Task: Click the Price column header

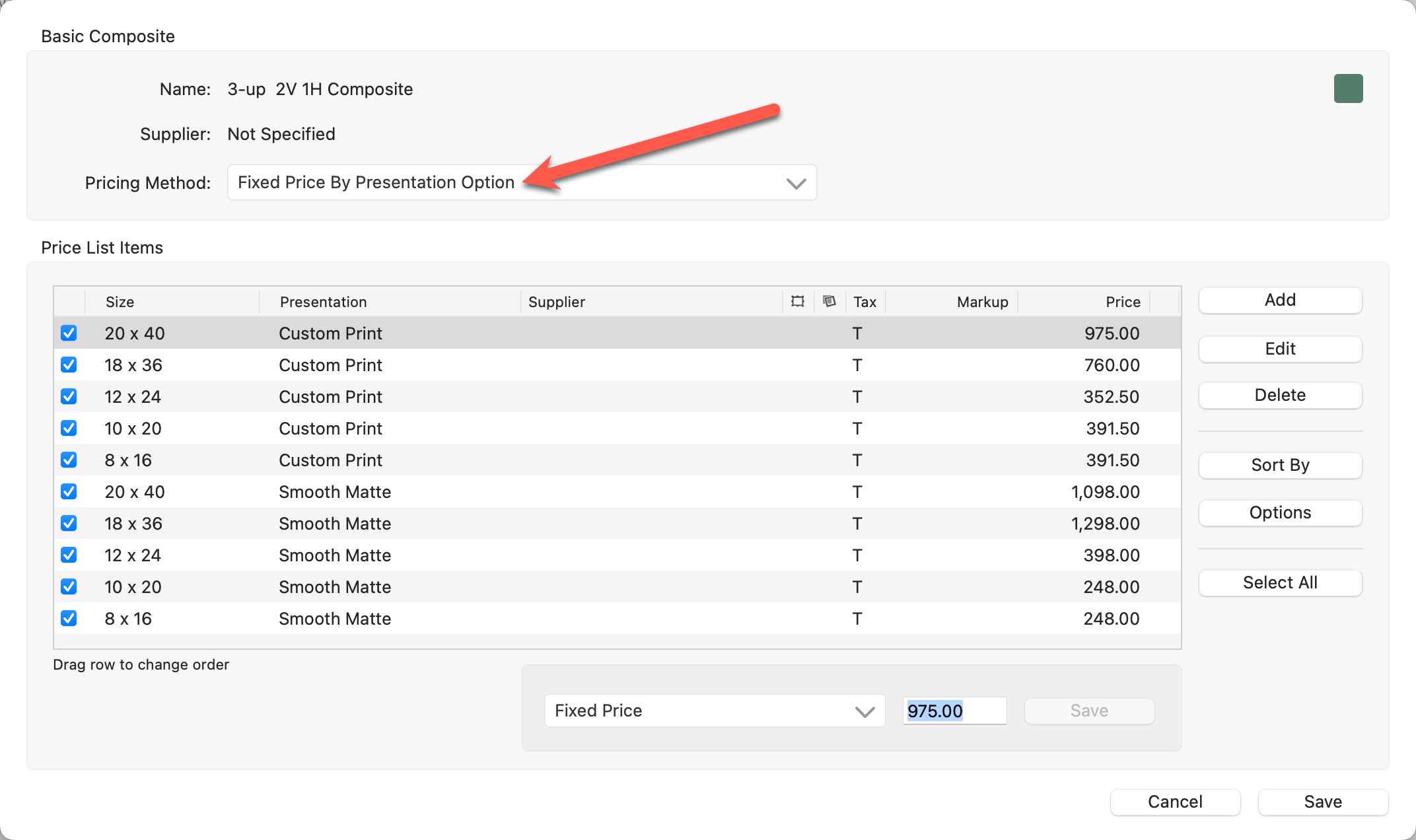Action: pos(1122,302)
